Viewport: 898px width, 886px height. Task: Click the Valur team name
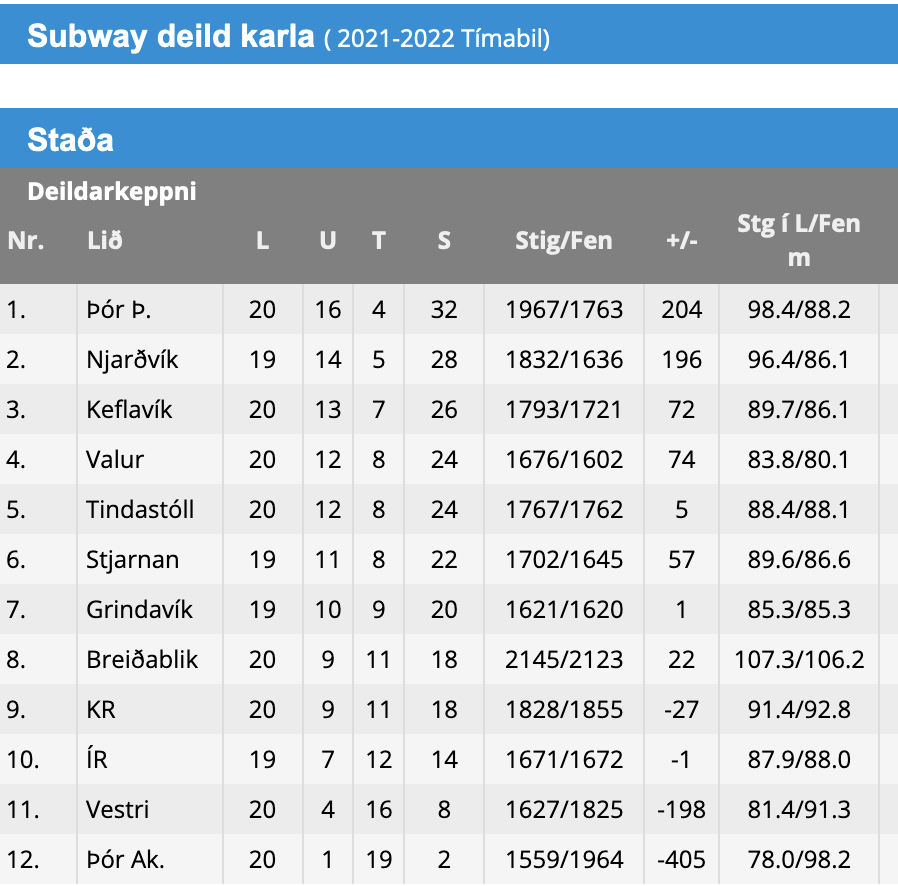(x=115, y=459)
